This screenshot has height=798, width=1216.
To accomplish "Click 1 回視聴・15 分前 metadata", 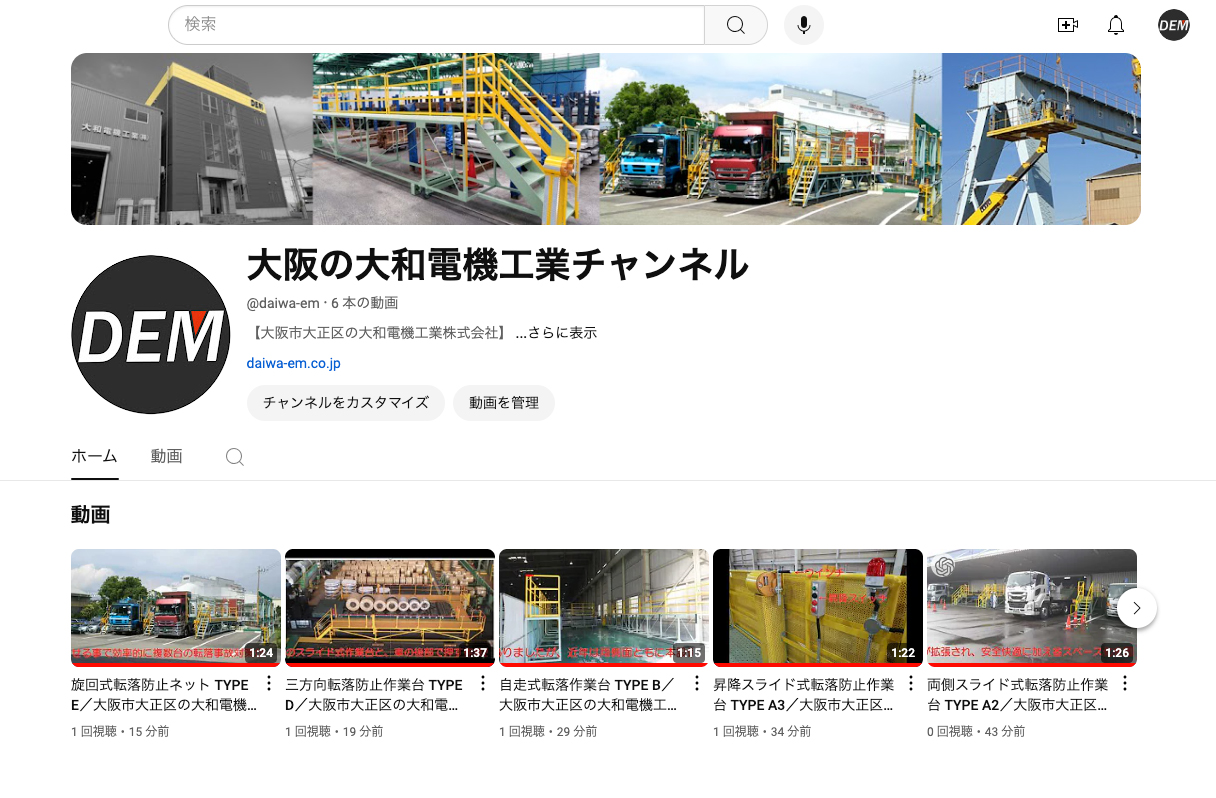I will click(120, 732).
